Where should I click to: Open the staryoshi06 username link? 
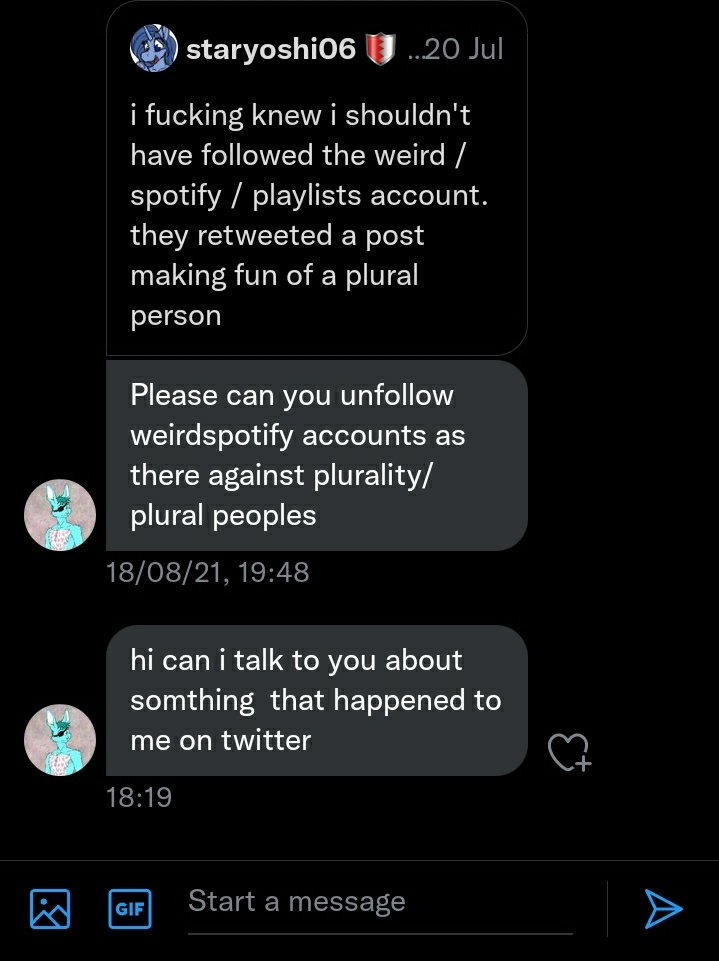click(x=271, y=49)
